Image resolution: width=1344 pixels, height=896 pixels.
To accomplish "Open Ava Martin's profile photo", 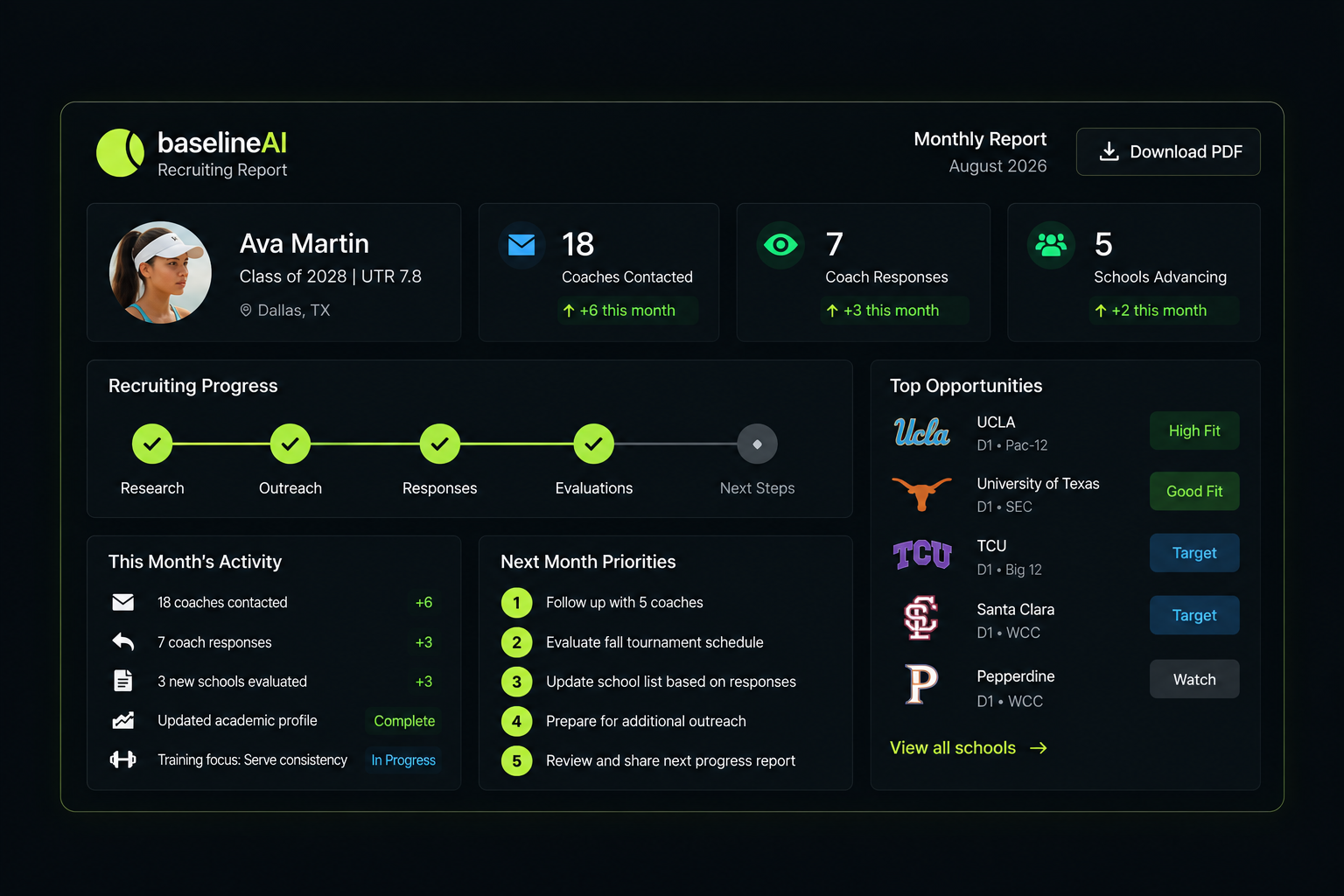I will (x=160, y=272).
